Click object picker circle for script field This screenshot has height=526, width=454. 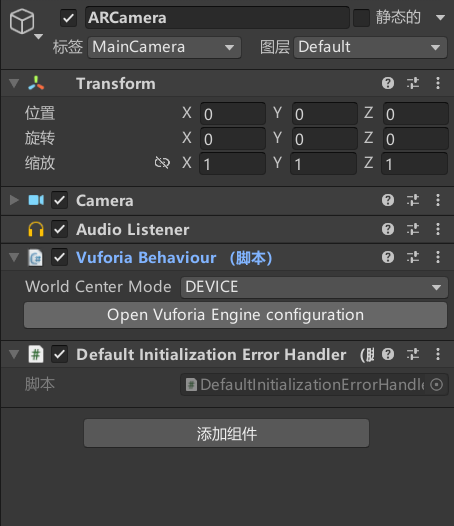pos(436,384)
